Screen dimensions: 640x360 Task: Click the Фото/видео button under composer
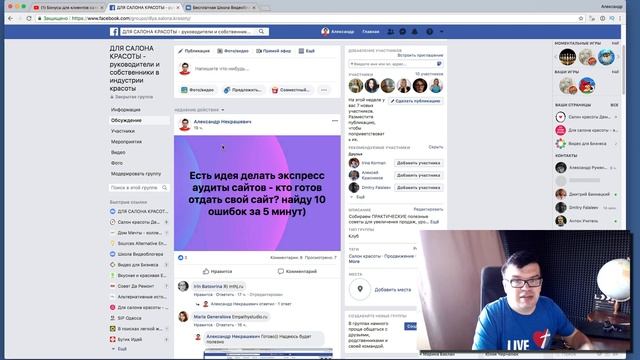(198, 90)
